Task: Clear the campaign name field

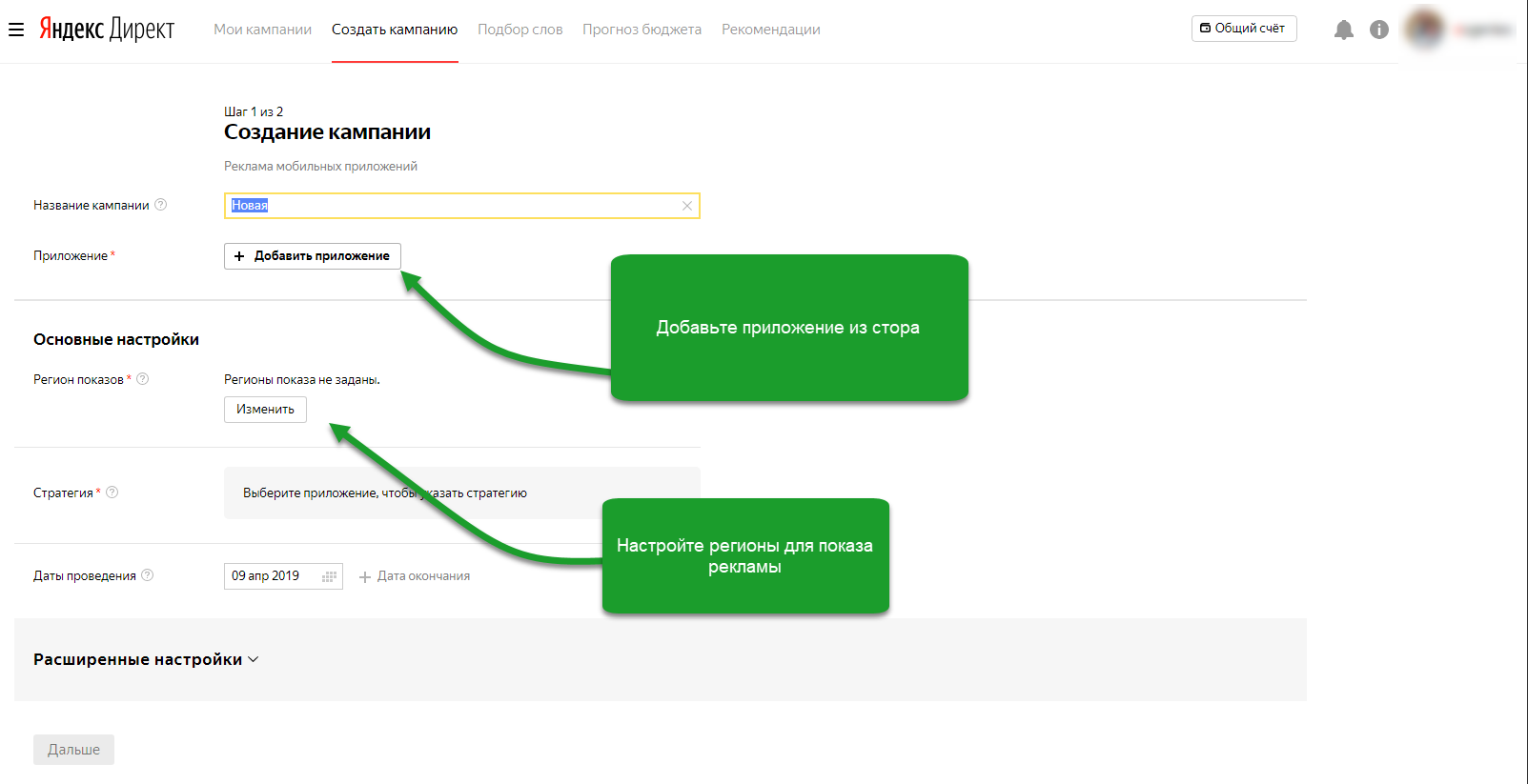Action: [x=686, y=206]
